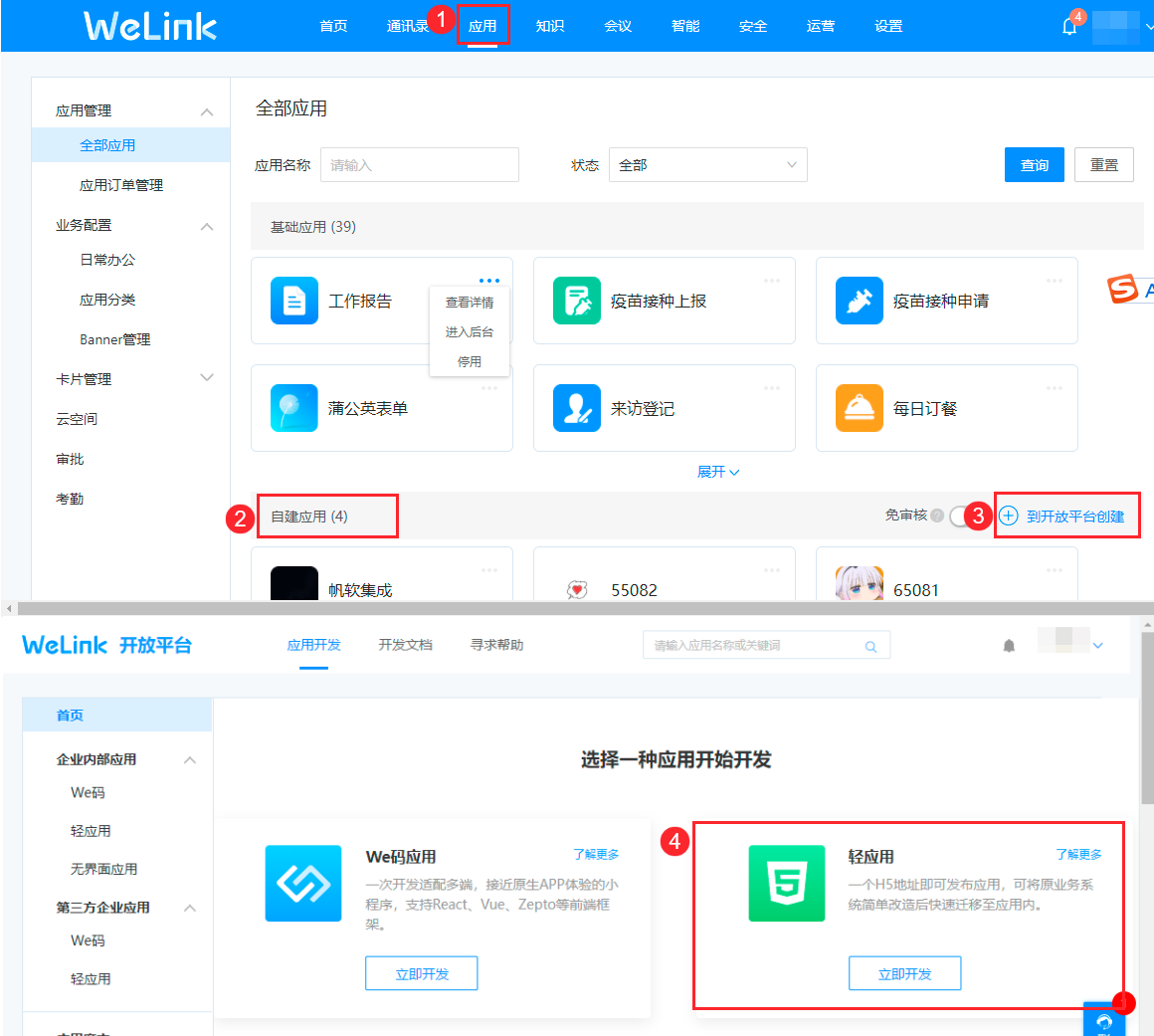Expand the 卡片管理 sidebar group
Image resolution: width=1154 pixels, height=1036 pixels.
click(x=207, y=378)
